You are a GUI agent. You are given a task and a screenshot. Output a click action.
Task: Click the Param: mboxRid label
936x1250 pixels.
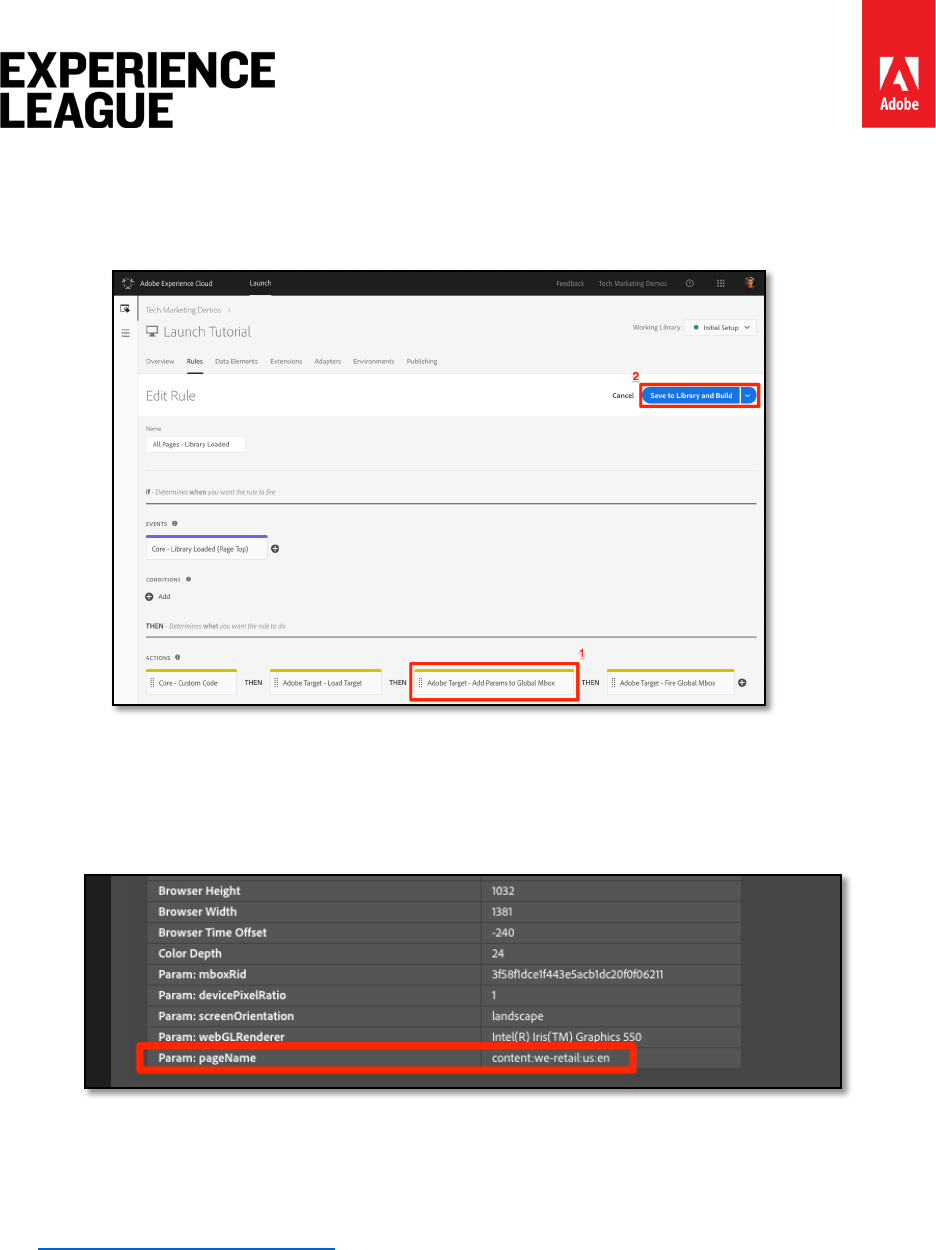point(201,974)
